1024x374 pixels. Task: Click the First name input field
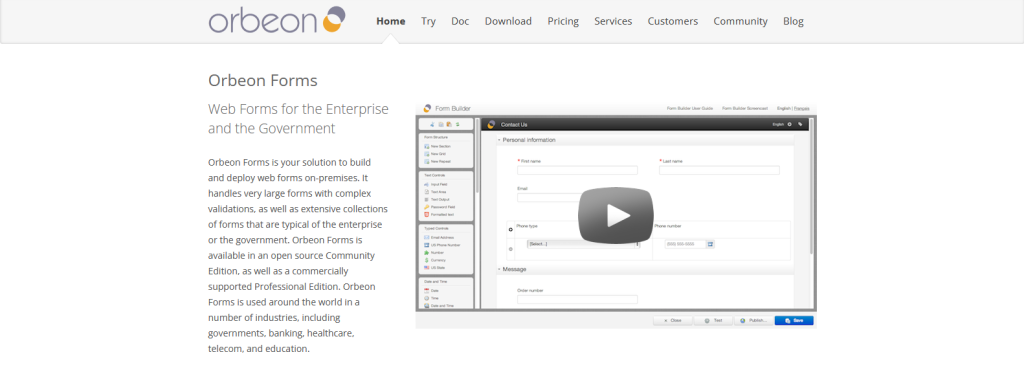[x=577, y=170]
